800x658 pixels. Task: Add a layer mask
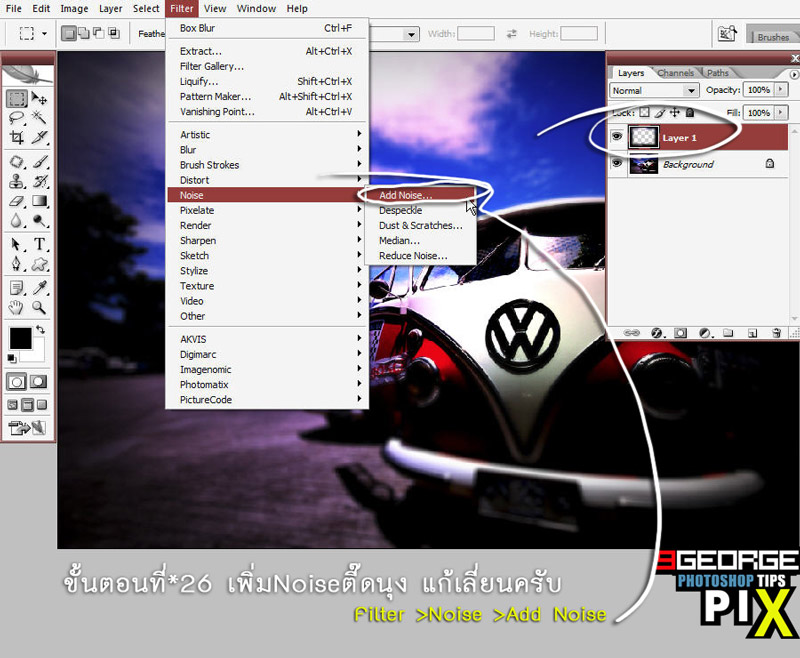click(x=680, y=333)
